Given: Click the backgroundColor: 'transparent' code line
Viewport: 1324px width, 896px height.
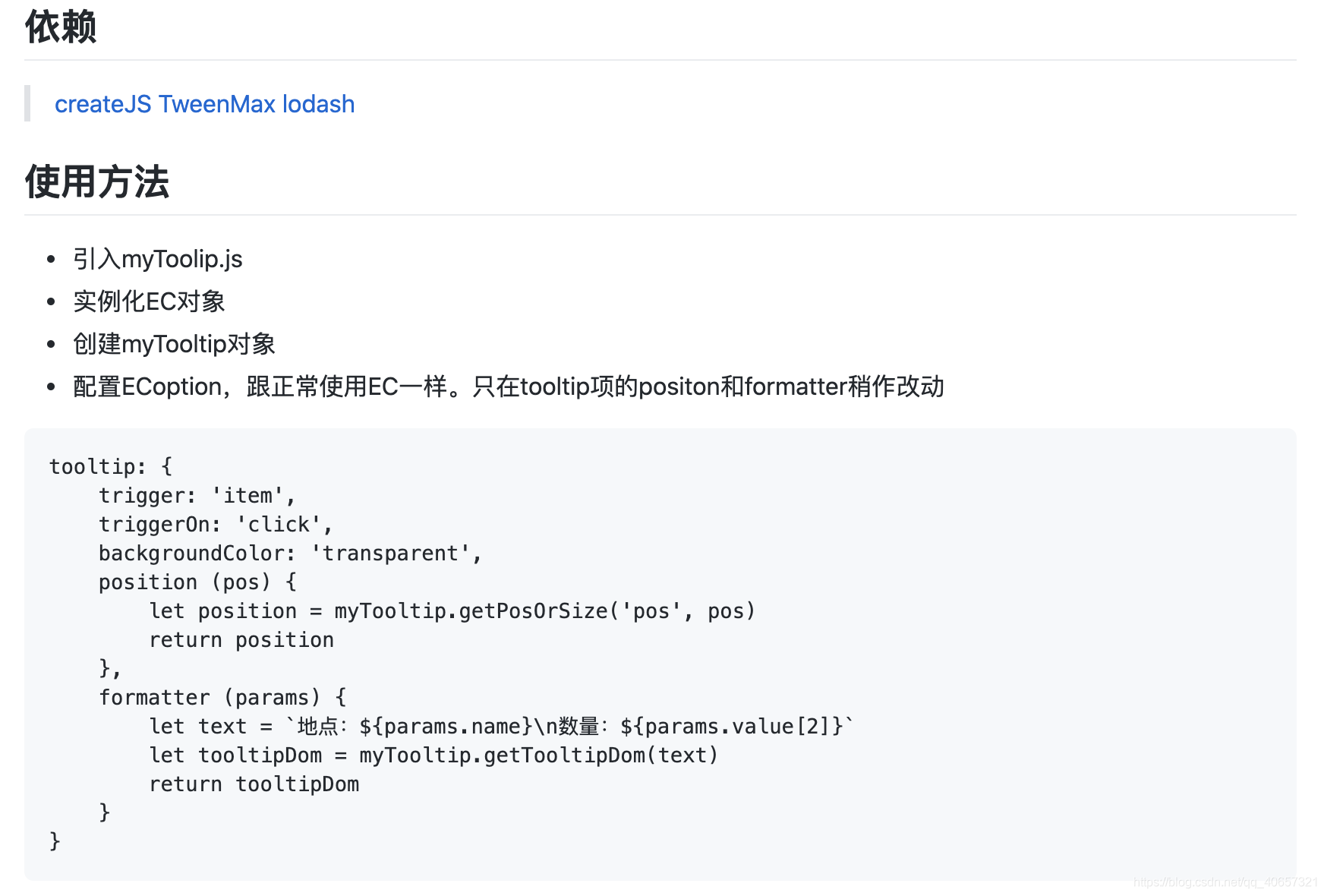Looking at the screenshot, I should pyautogui.click(x=290, y=553).
